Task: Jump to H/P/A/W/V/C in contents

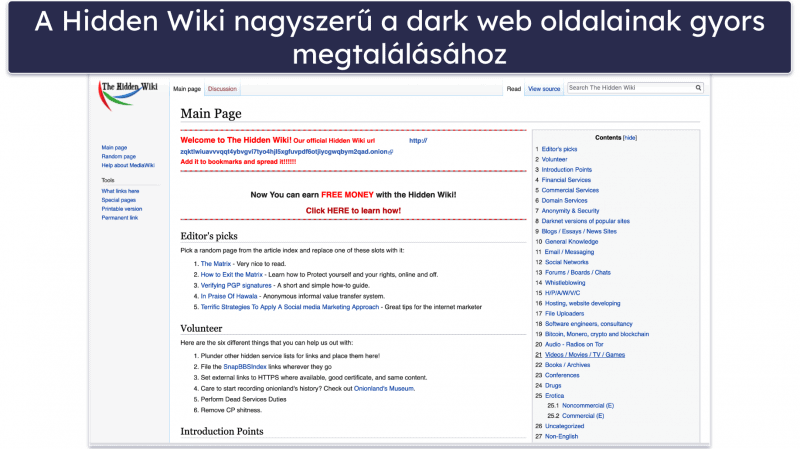Action: (x=562, y=293)
